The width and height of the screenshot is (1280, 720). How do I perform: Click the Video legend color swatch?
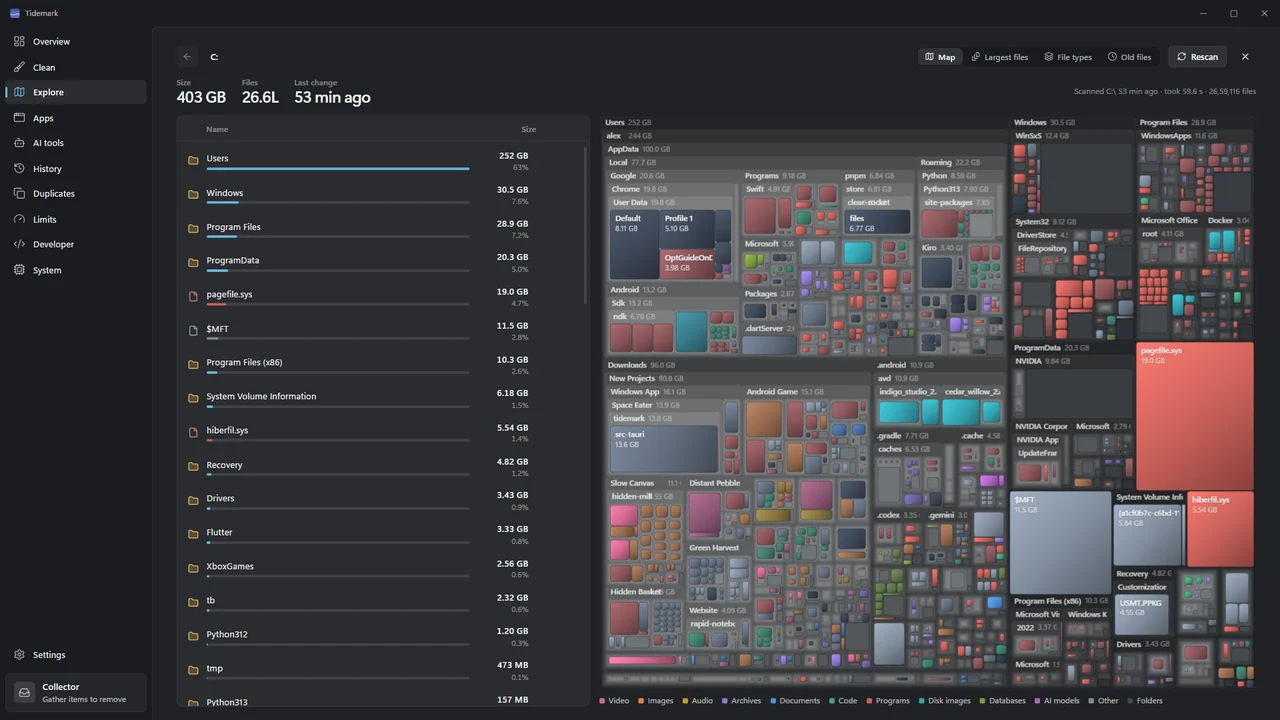click(x=602, y=701)
